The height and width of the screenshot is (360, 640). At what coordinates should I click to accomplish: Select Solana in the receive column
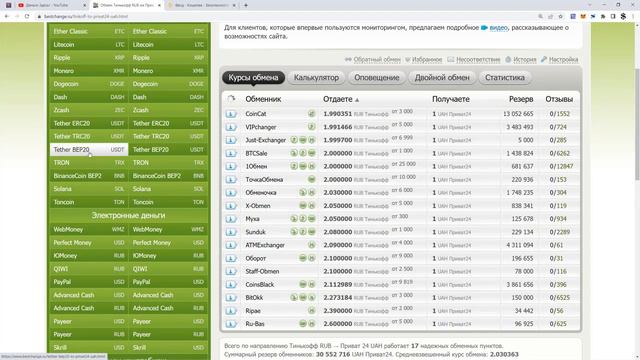[x=168, y=189]
